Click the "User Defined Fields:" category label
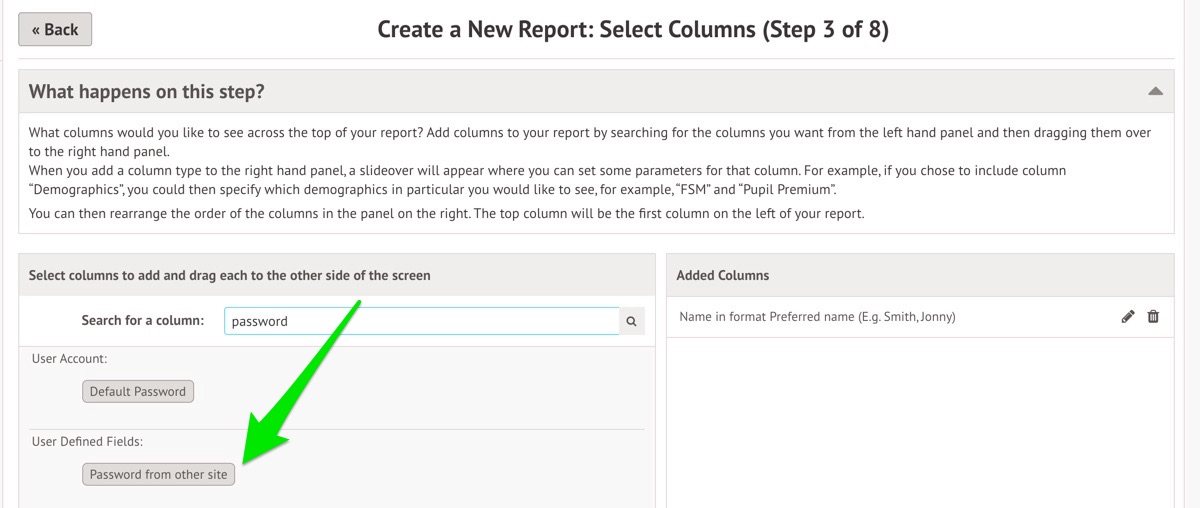 tap(88, 441)
